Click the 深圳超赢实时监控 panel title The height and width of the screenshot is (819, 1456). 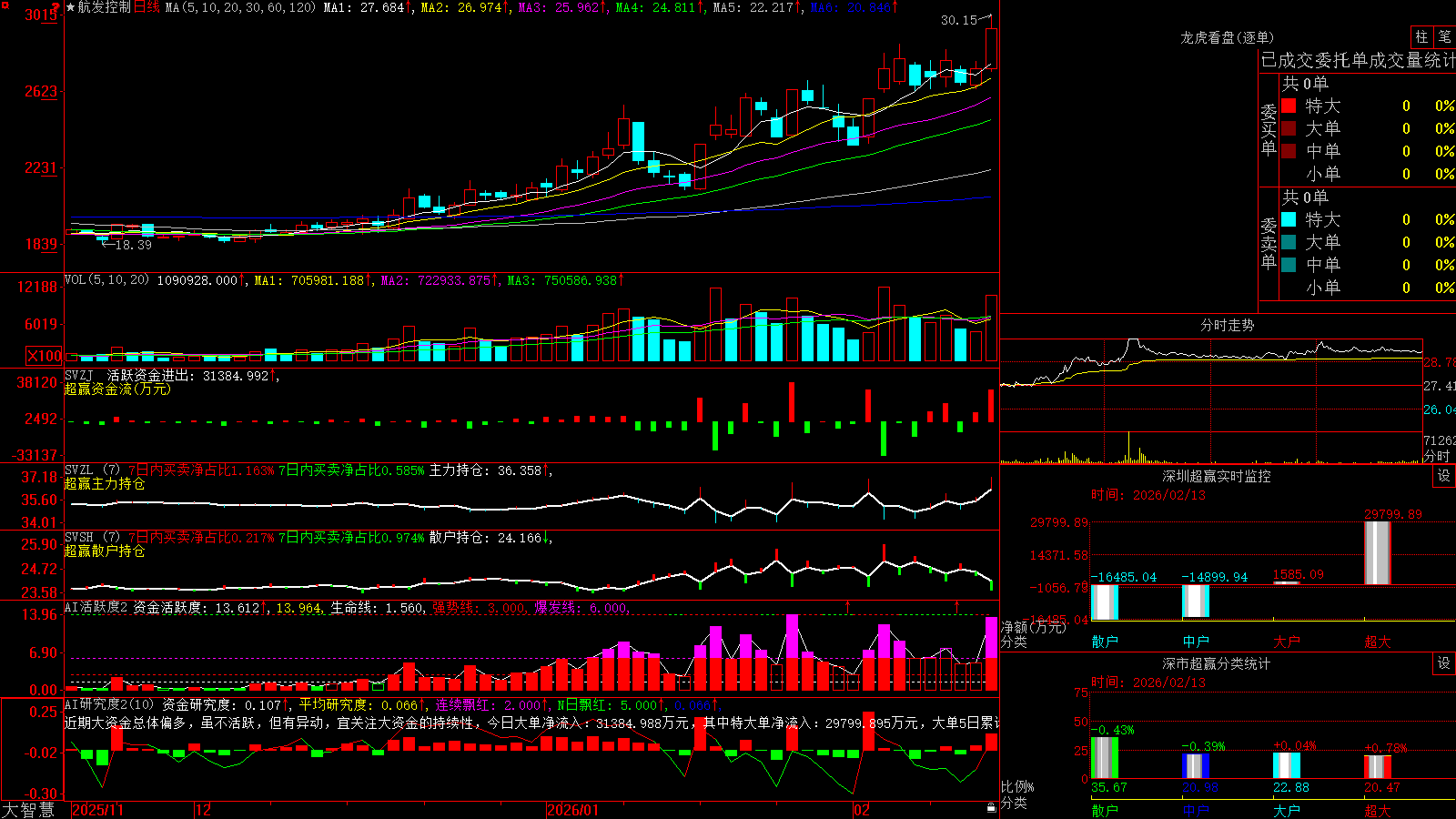click(1216, 476)
